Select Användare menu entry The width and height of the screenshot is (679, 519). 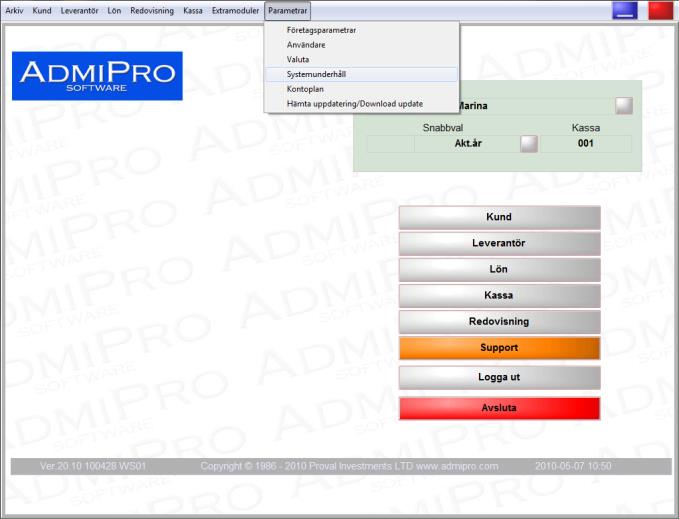coord(362,45)
